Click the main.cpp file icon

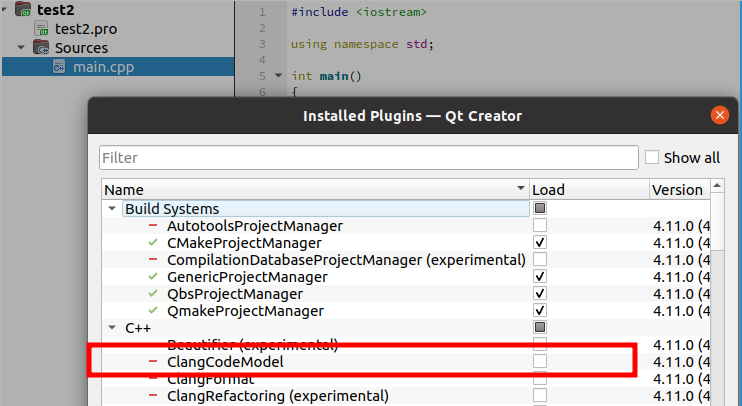[x=59, y=67]
